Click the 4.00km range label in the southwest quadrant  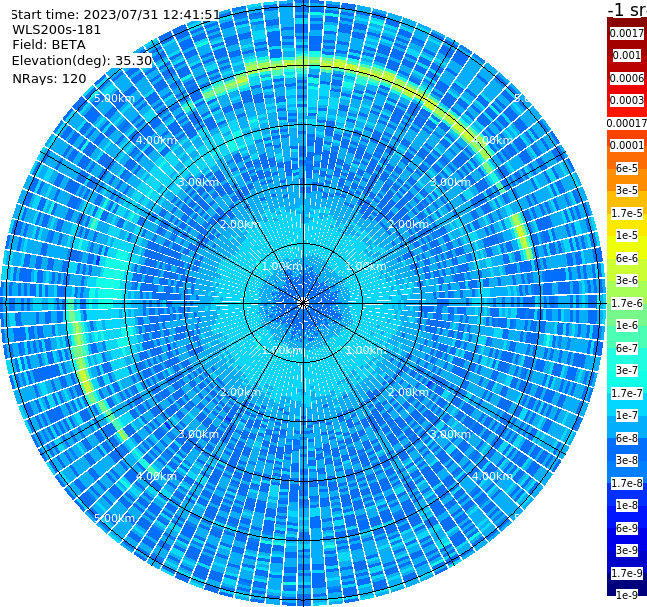click(156, 476)
